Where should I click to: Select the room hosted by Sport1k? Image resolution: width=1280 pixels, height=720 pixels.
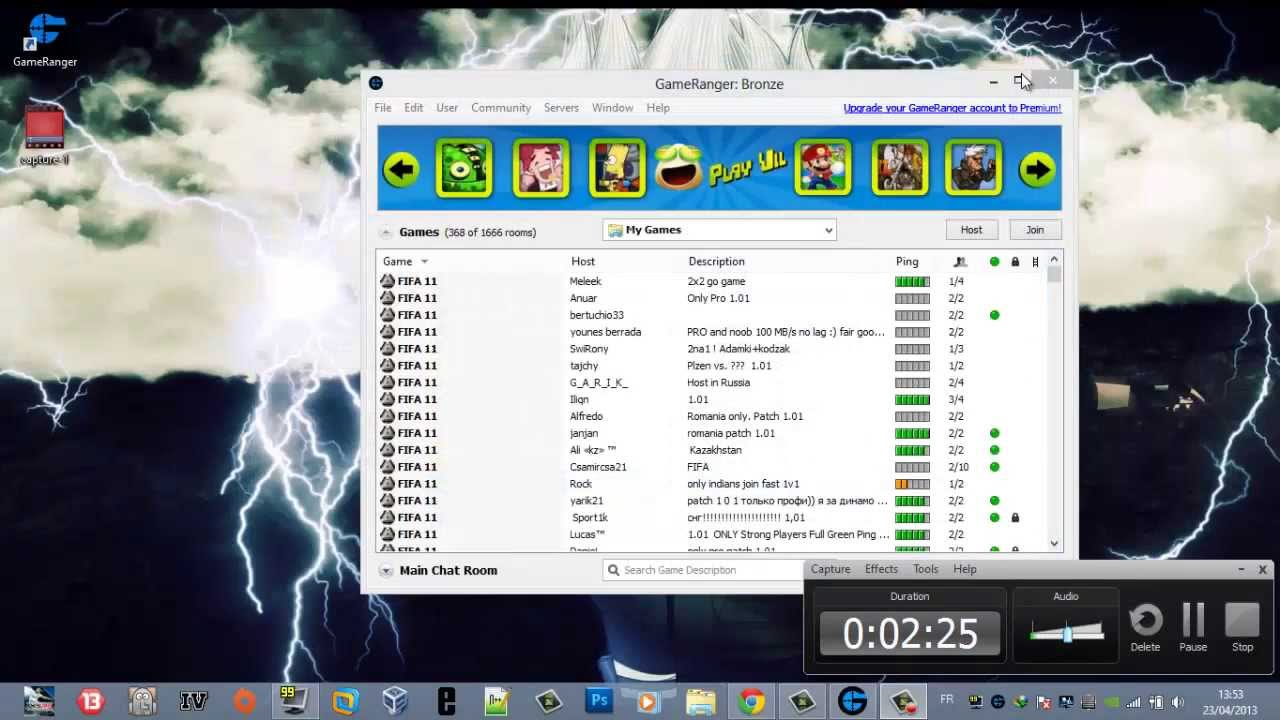tap(711, 518)
